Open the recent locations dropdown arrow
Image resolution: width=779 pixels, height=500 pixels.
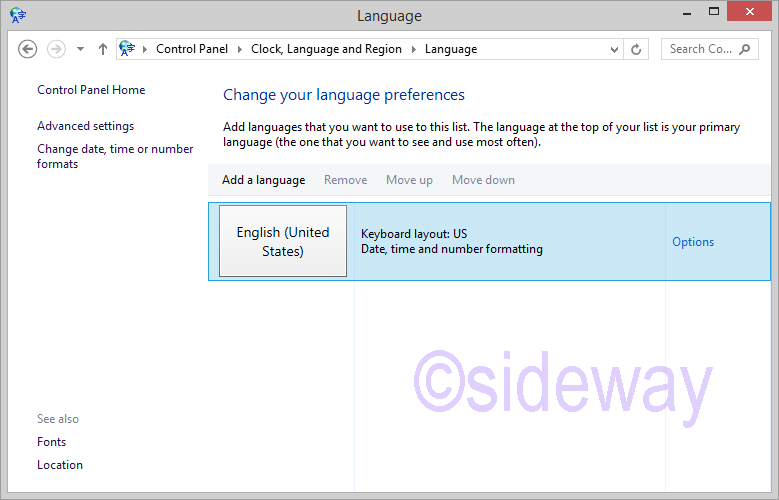pos(80,49)
